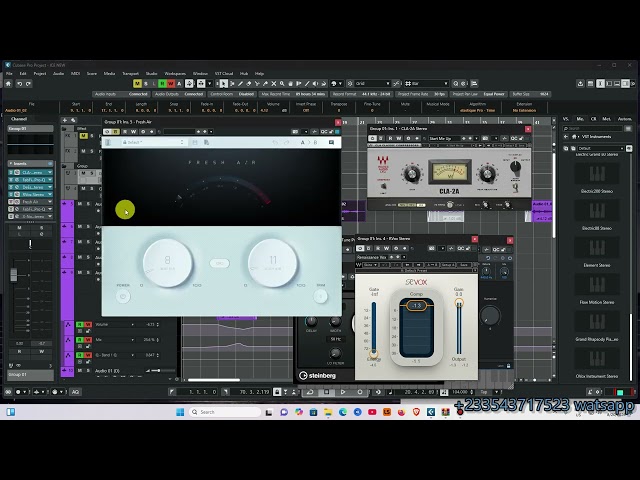Click the Steinberg logo in delay plugin
This screenshot has width=640, height=480.
coord(318,376)
